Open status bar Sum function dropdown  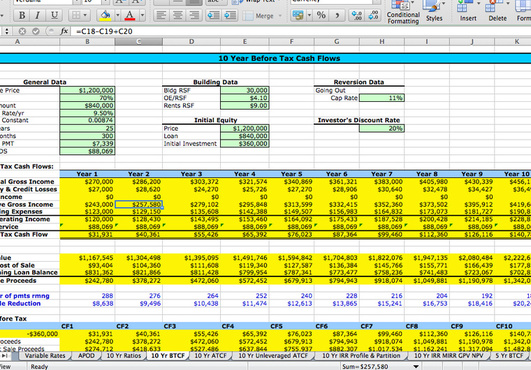[x=416, y=367]
